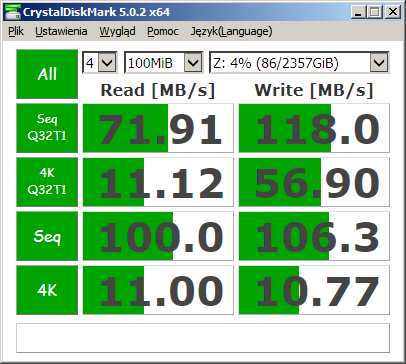The image size is (406, 364).
Task: Maximize the CrystalDiskMark window
Action: point(375,12)
